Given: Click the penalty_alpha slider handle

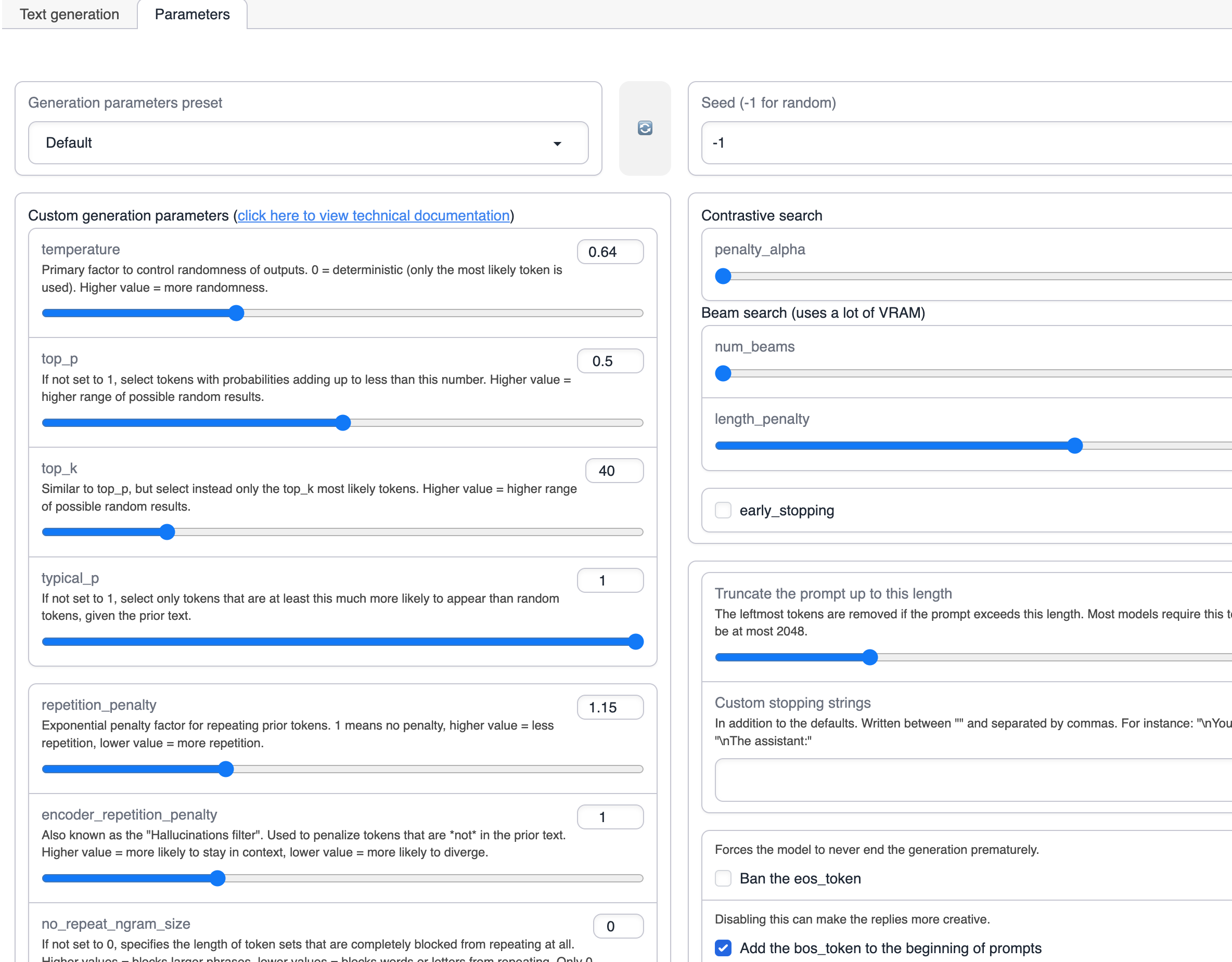Looking at the screenshot, I should coord(723,276).
